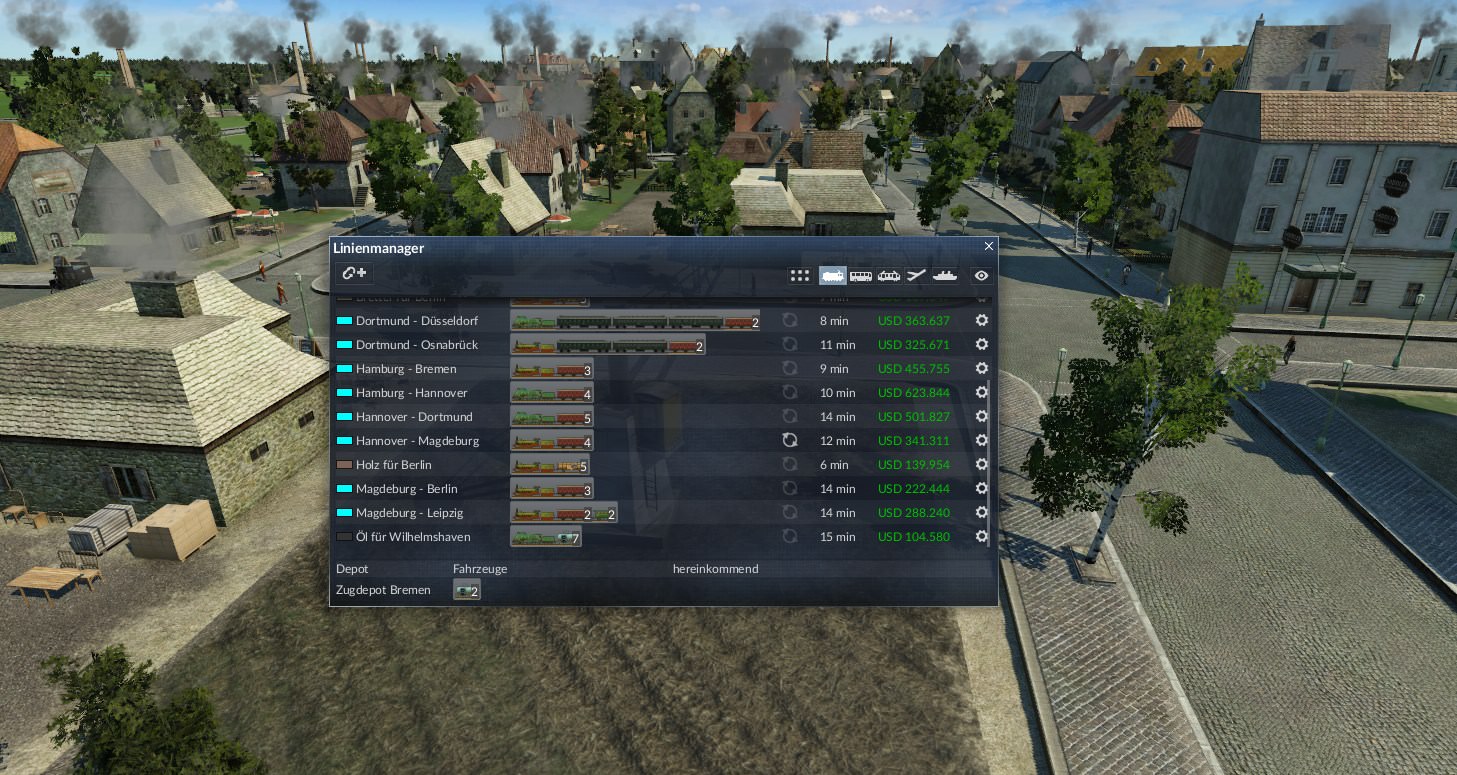The width and height of the screenshot is (1457, 775).
Task: Filter lines by ship icon
Action: click(945, 276)
